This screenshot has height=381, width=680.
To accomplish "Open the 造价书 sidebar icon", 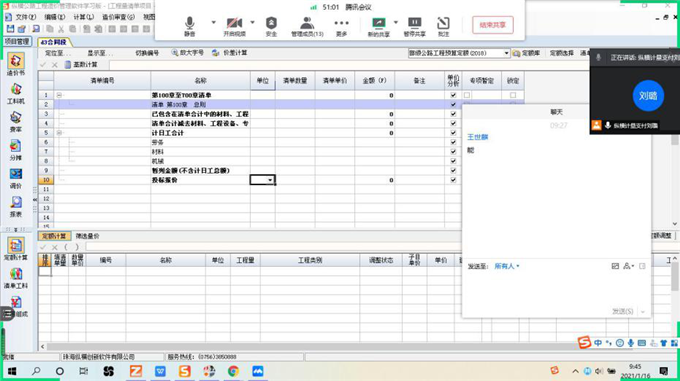I will tap(16, 64).
